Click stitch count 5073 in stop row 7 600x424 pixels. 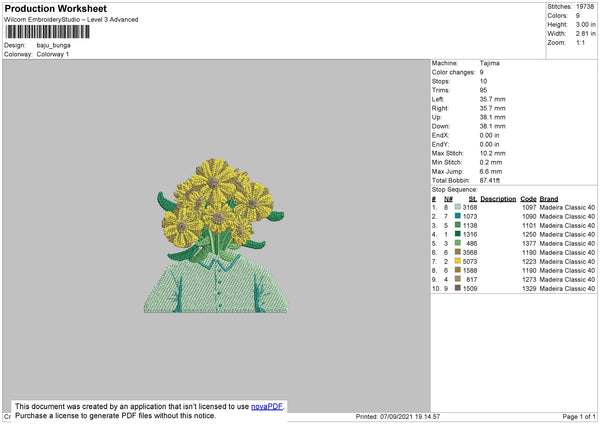tap(470, 261)
